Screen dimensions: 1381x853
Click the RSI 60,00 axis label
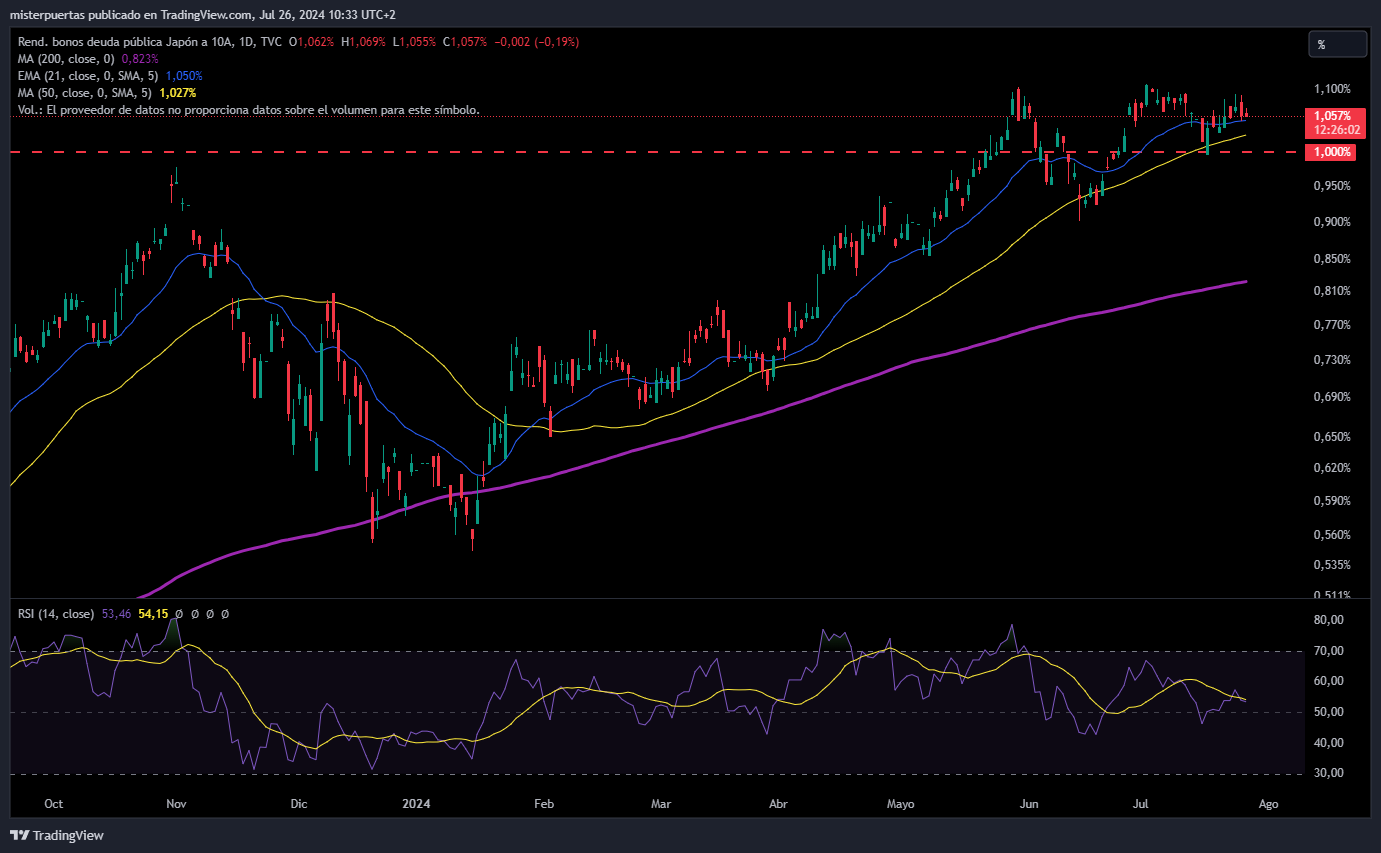1329,681
